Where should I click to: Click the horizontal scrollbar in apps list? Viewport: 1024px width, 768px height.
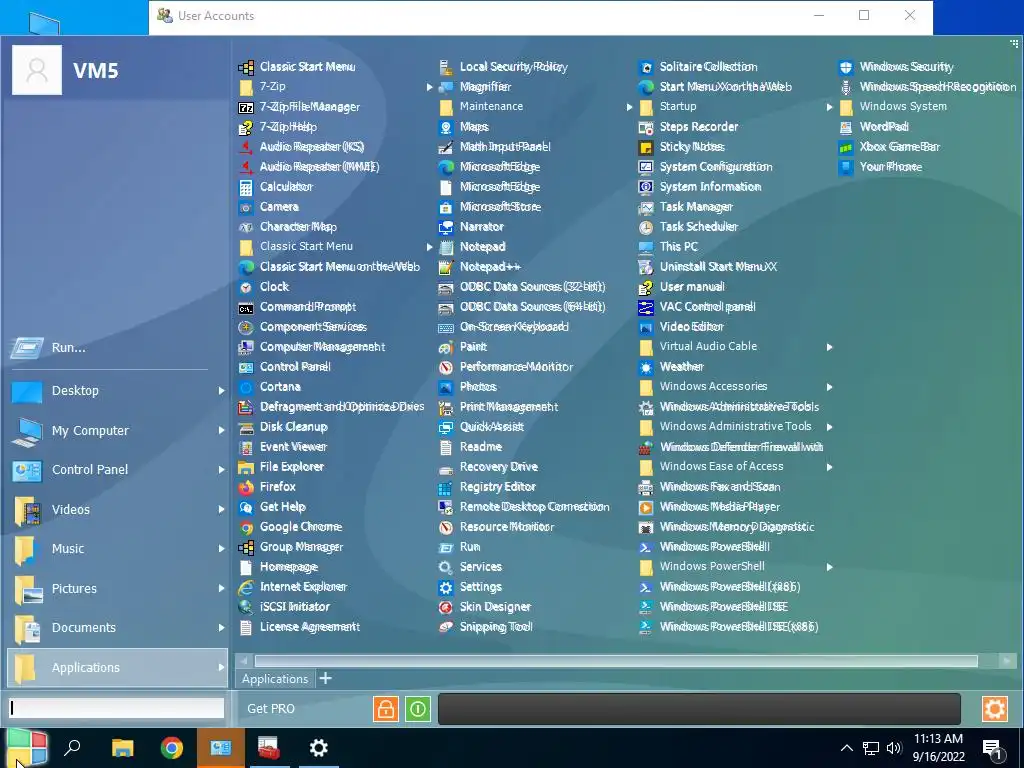click(x=616, y=662)
